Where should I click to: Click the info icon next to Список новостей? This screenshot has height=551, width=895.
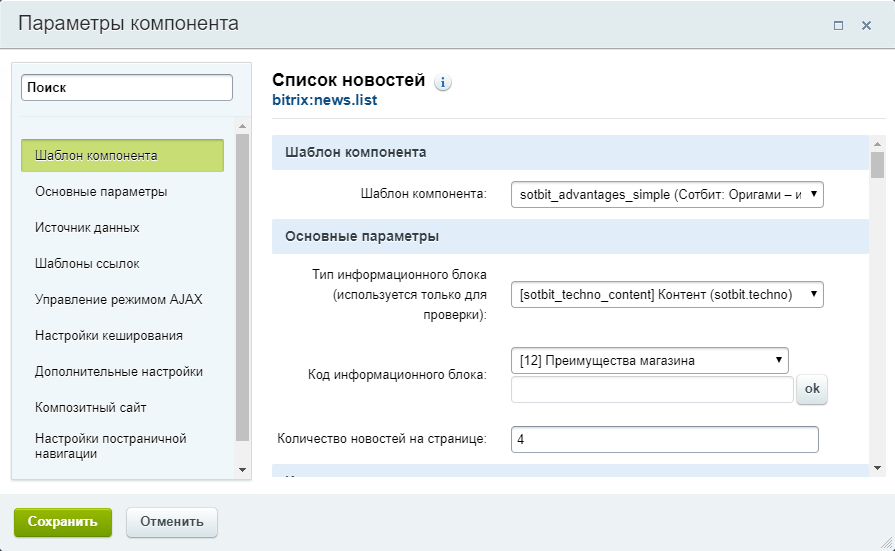point(442,82)
